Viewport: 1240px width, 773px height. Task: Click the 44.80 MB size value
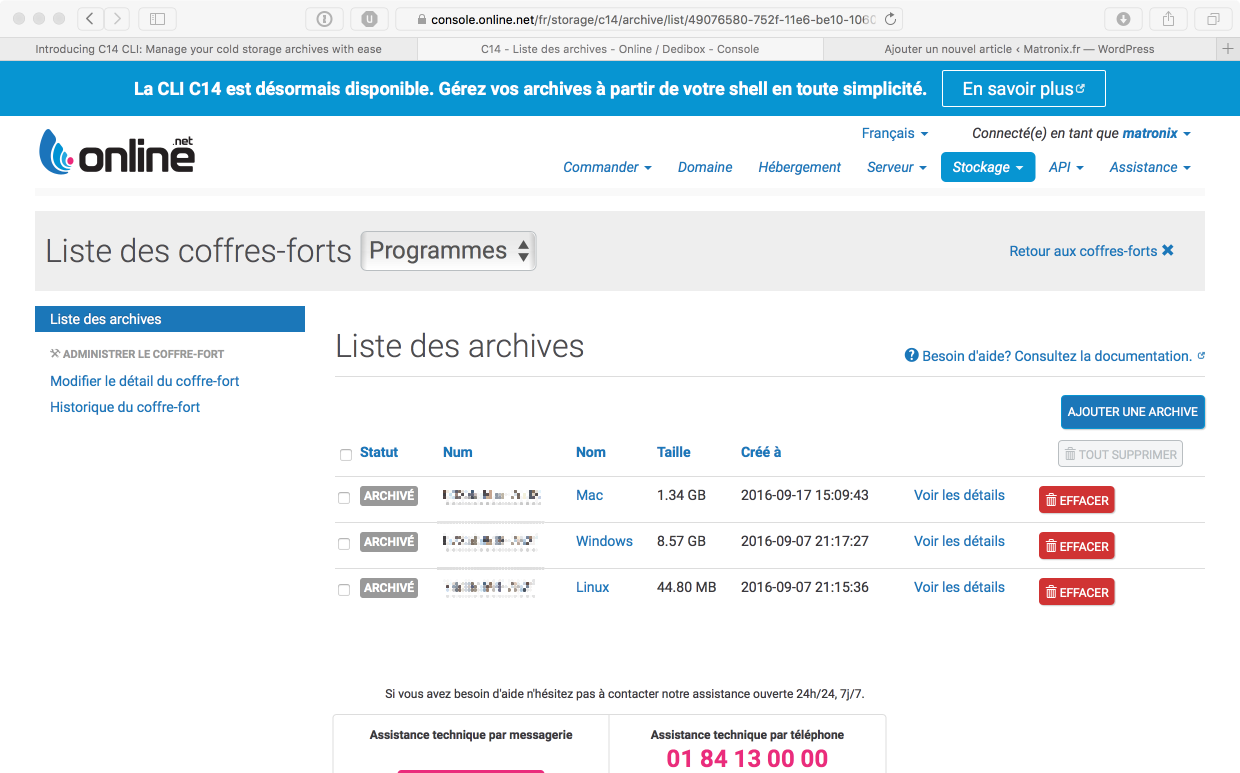click(687, 587)
